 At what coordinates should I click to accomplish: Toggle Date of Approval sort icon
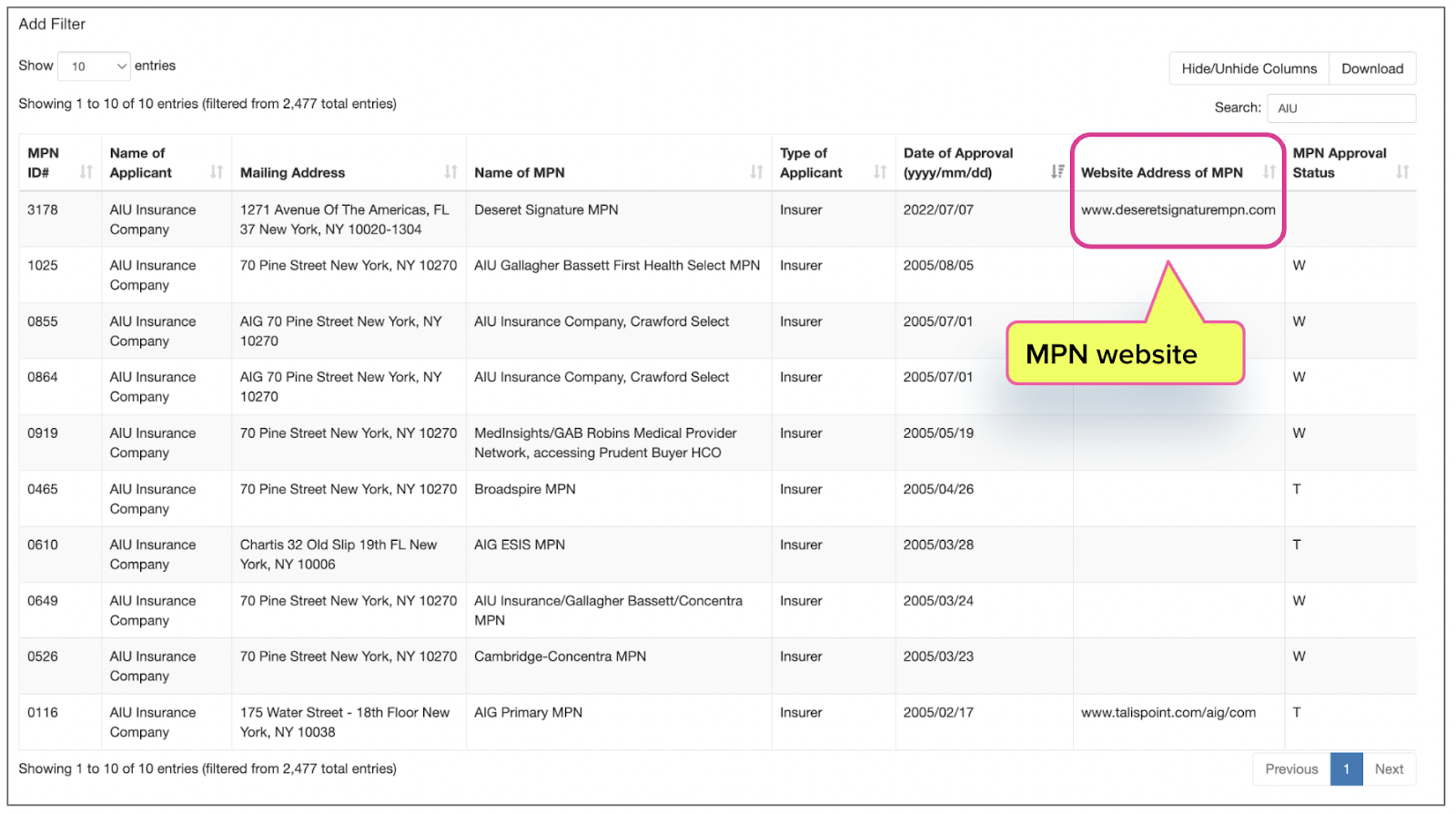click(x=1057, y=172)
